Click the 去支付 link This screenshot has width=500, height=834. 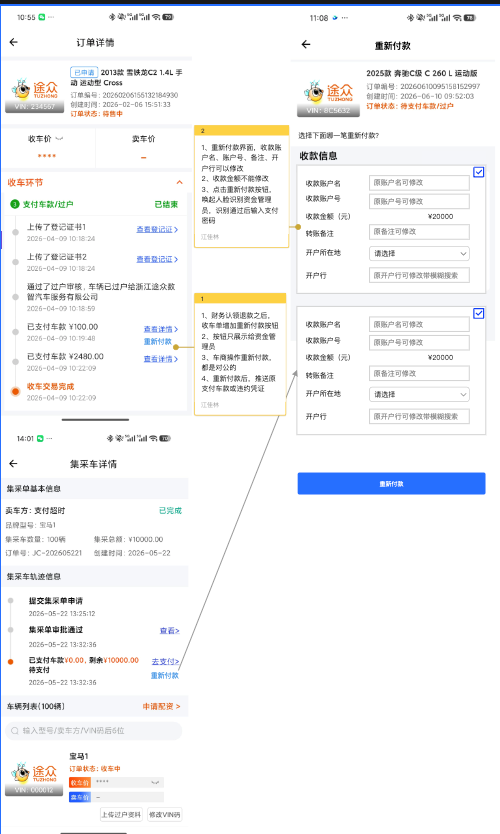[165, 662]
